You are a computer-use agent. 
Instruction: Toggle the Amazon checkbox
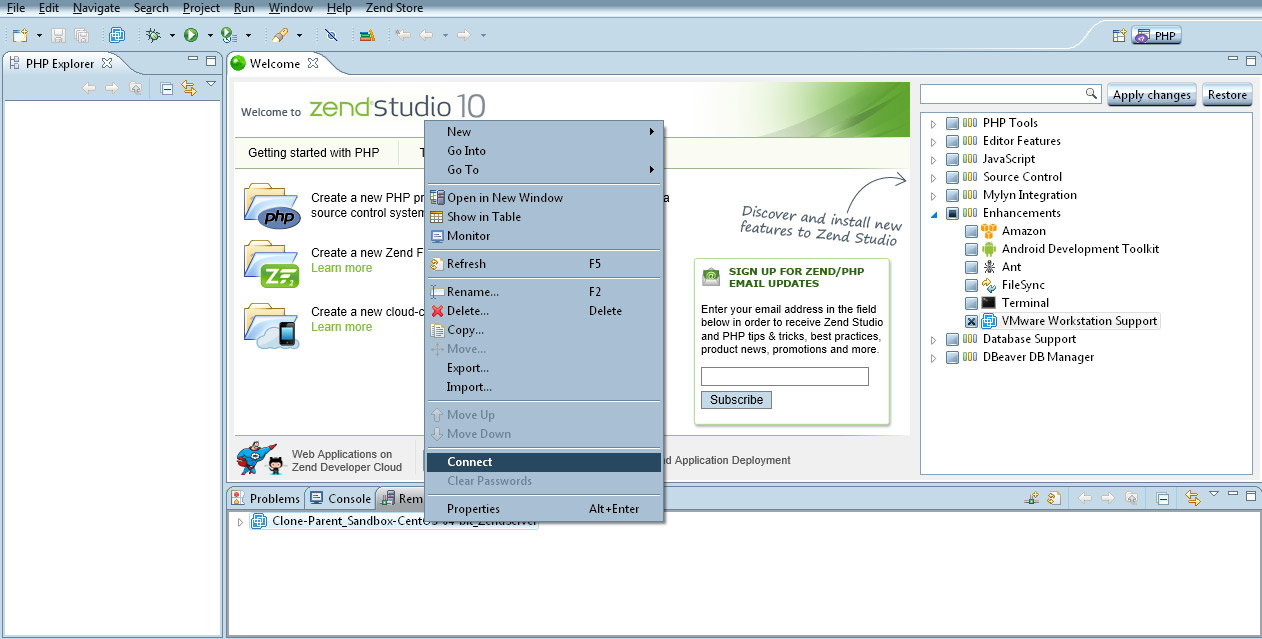point(971,231)
